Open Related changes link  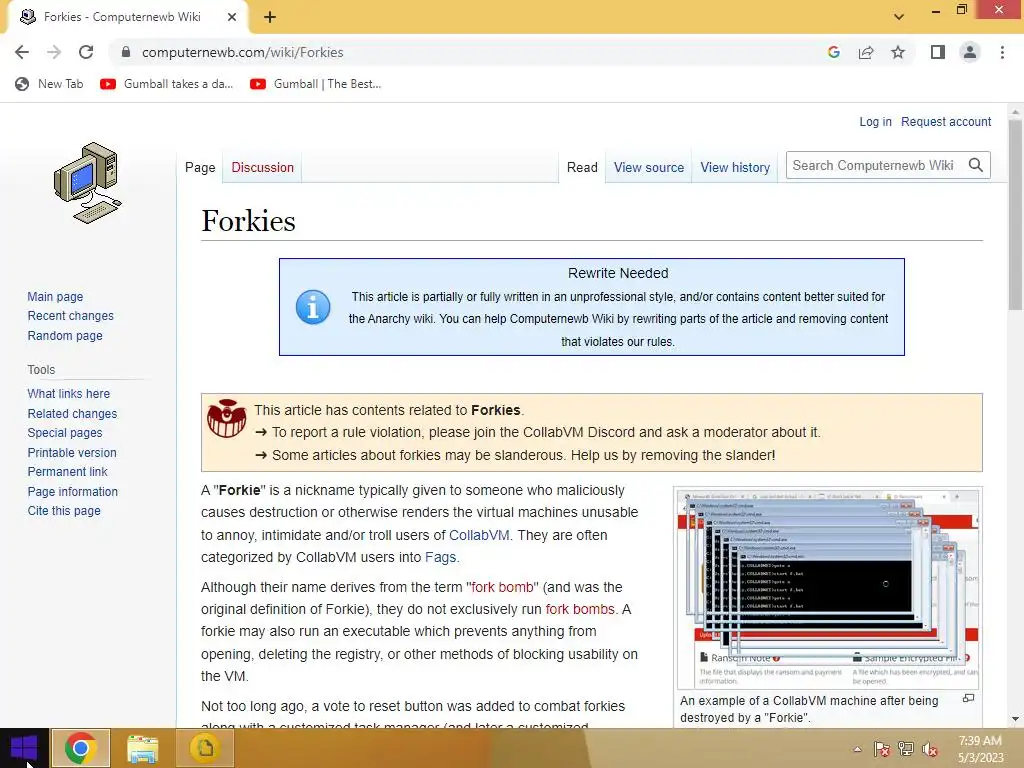pyautogui.click(x=72, y=413)
